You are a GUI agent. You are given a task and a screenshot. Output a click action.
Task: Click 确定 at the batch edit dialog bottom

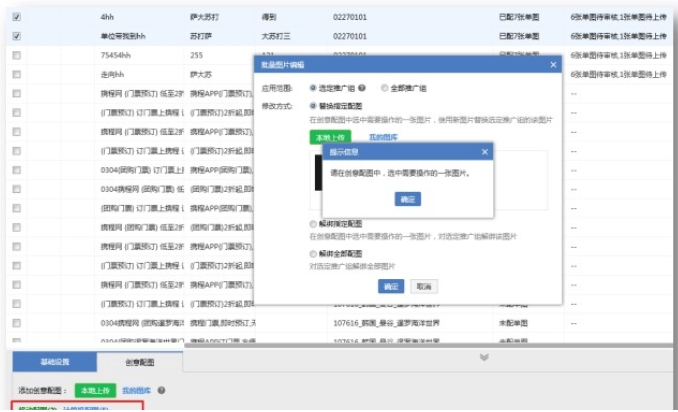(x=391, y=286)
